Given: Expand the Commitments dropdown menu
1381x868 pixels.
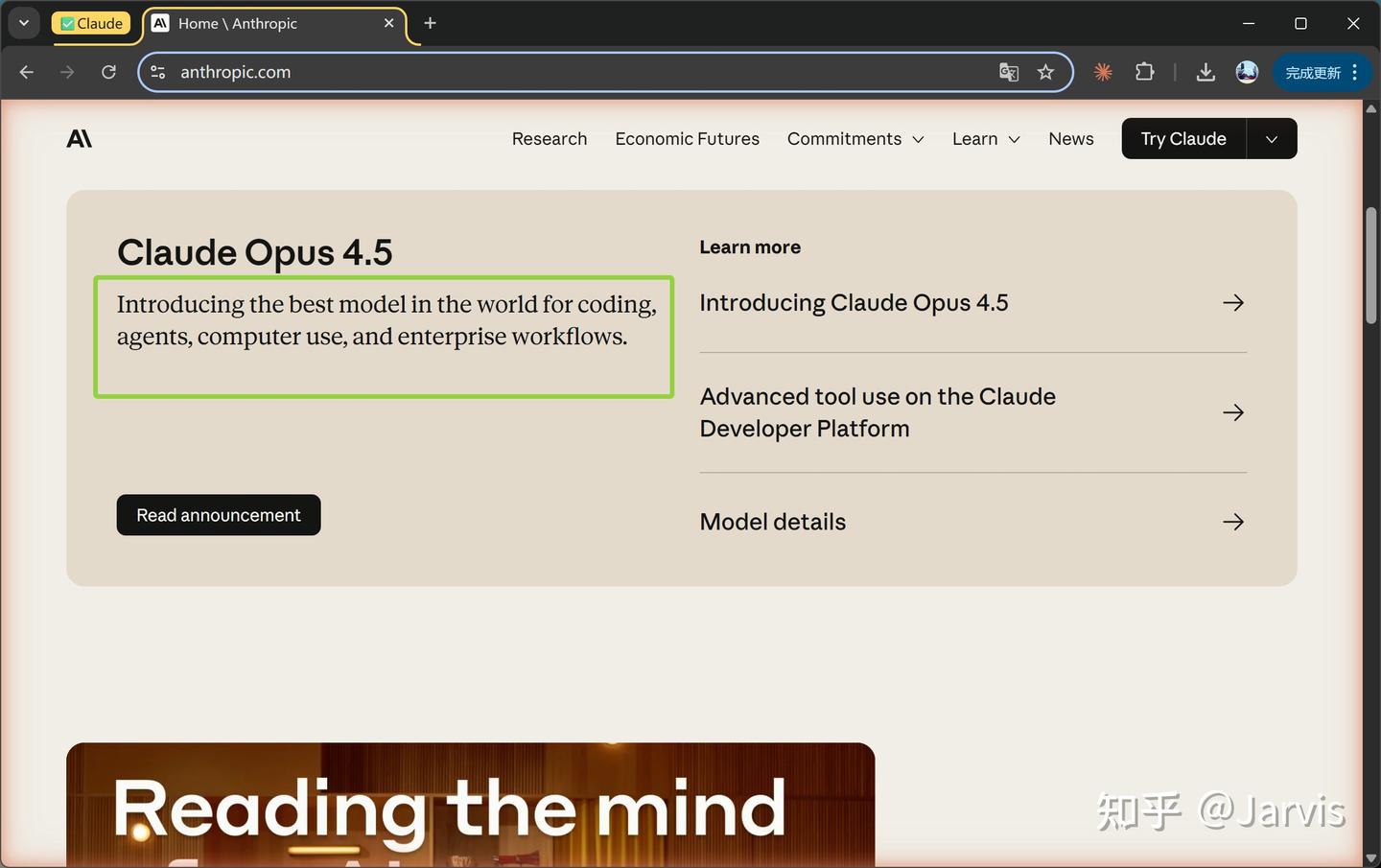Looking at the screenshot, I should pyautogui.click(x=855, y=139).
